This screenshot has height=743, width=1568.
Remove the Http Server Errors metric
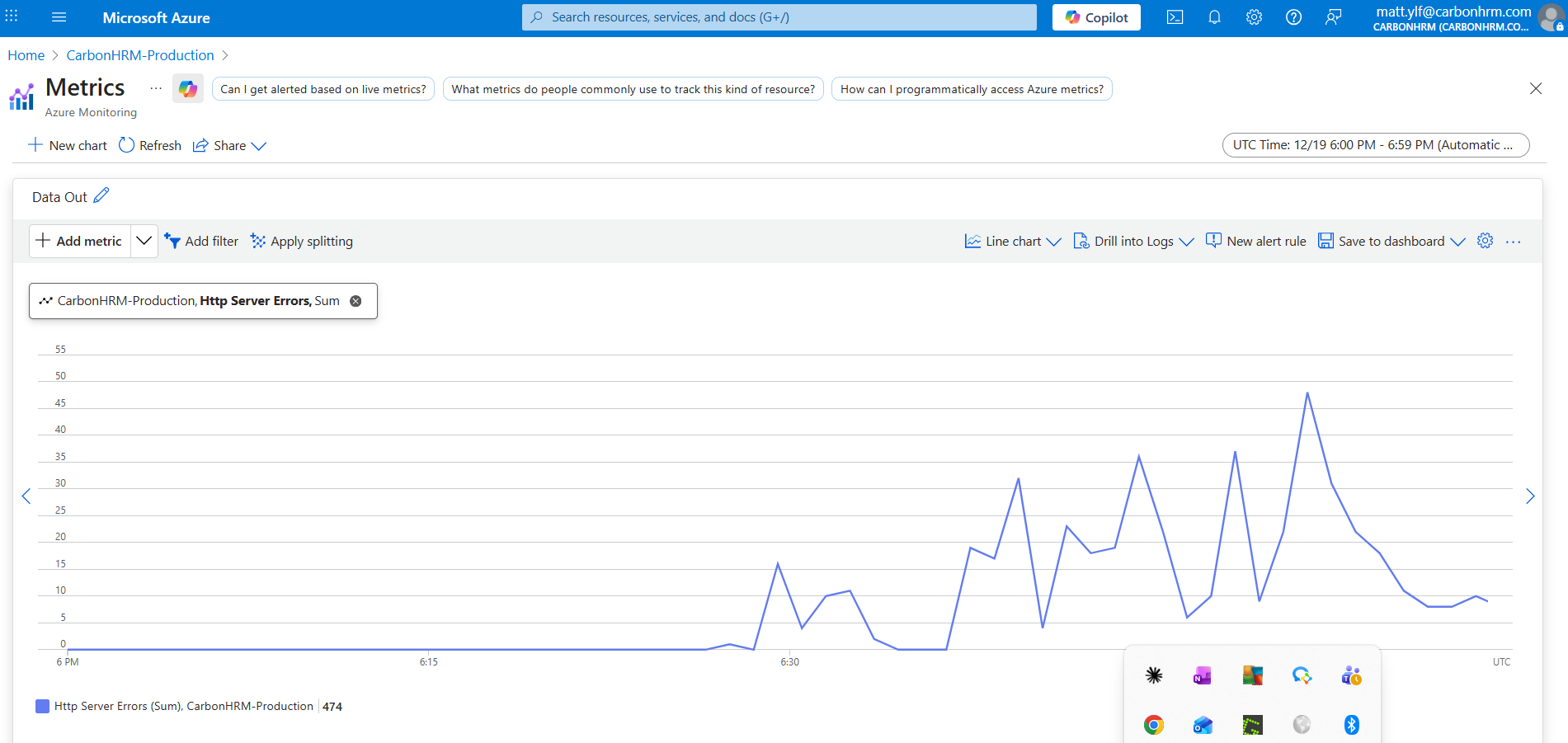pyautogui.click(x=356, y=301)
